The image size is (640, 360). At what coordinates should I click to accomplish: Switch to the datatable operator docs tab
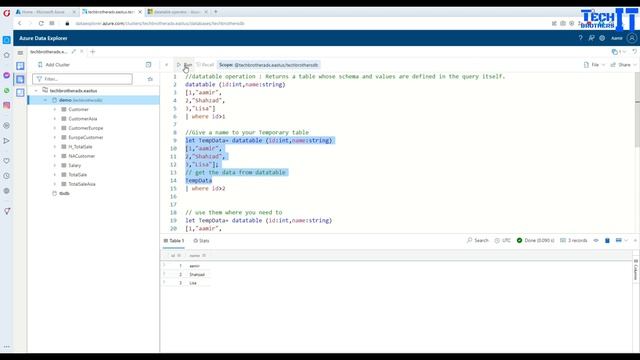178,12
